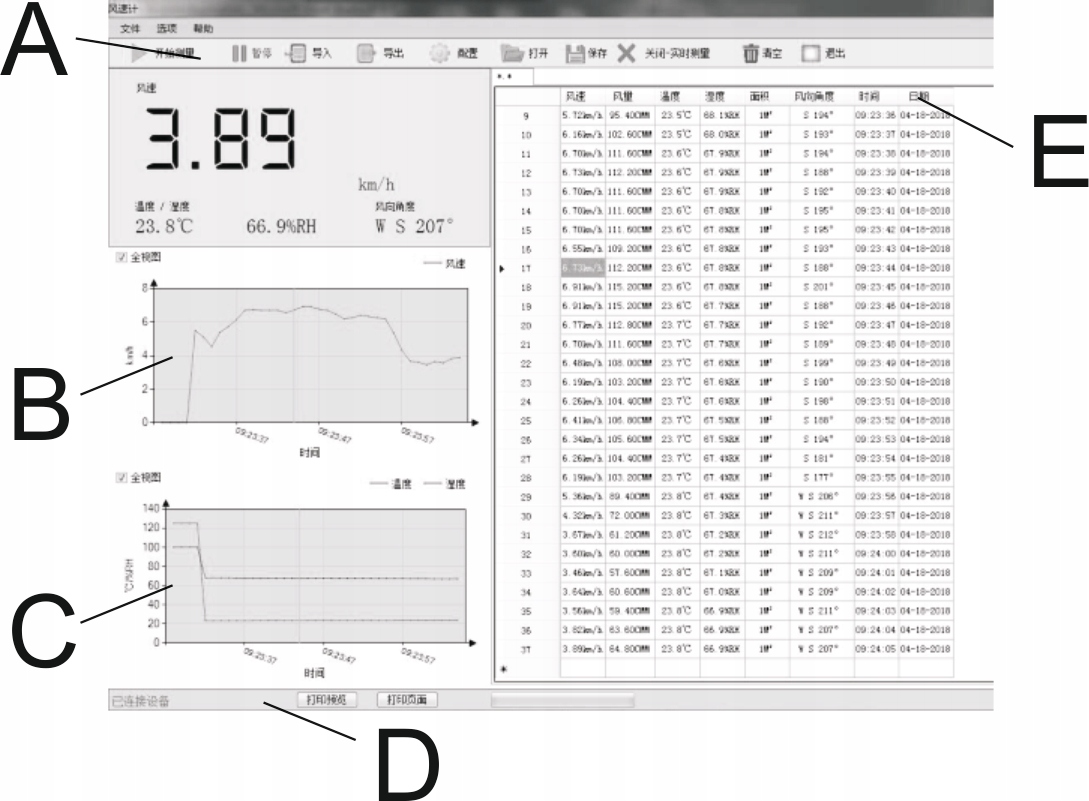The image size is (1089, 801).
Task: Click air volume cell 72.00CMM in row 30
Action: point(630,516)
